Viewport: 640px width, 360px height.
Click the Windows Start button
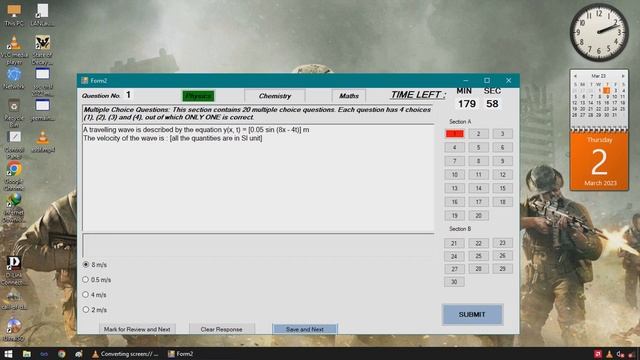tap(8, 354)
